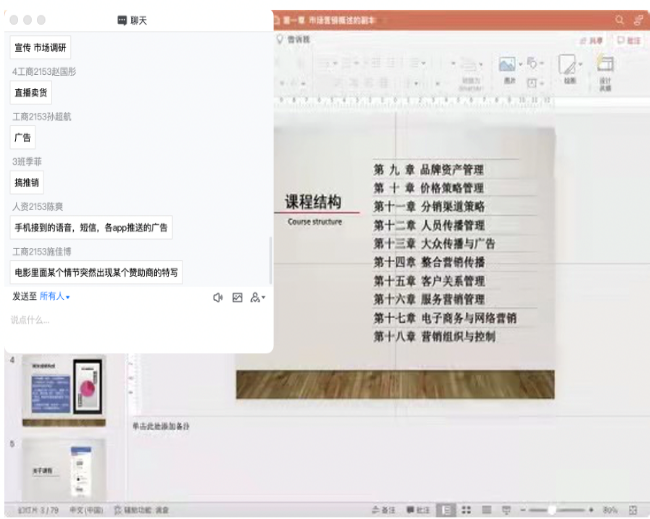Click the 共享 share button
650x519 pixels.
591,40
